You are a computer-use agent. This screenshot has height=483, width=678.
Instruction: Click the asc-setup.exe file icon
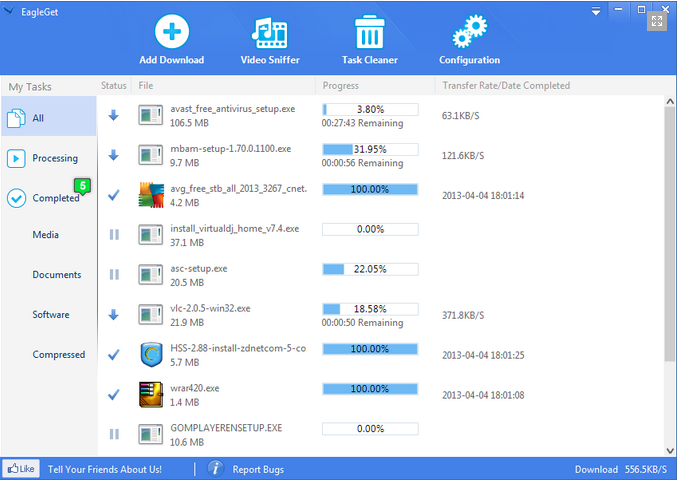[150, 275]
